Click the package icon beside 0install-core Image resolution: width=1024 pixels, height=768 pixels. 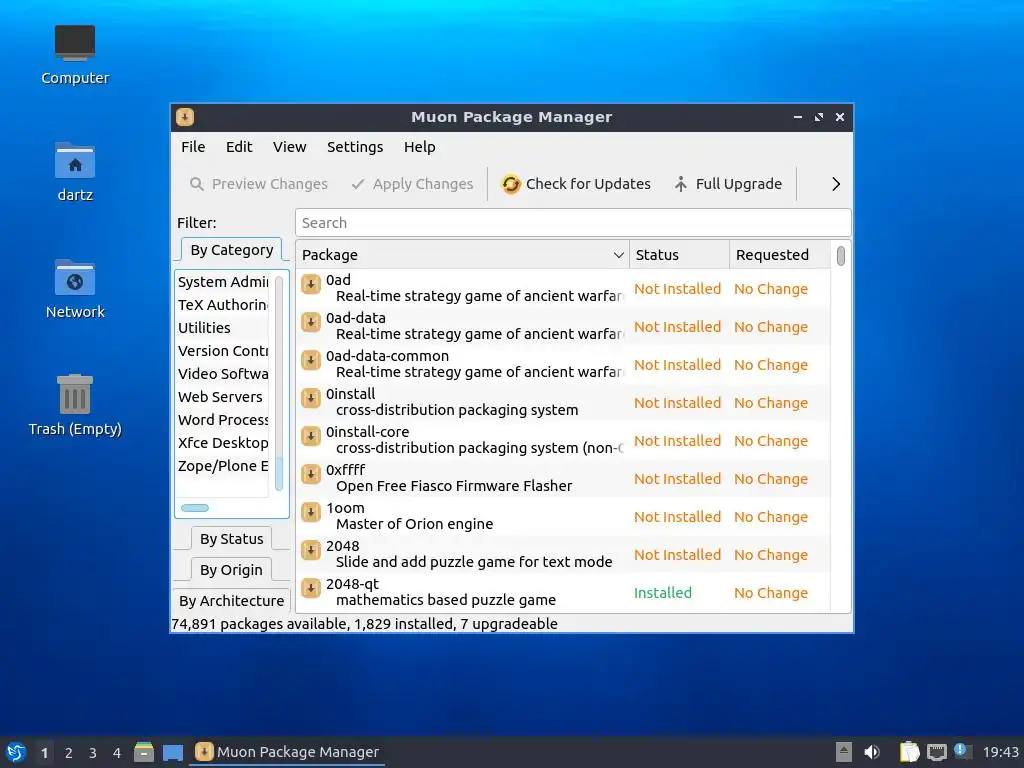pos(311,436)
